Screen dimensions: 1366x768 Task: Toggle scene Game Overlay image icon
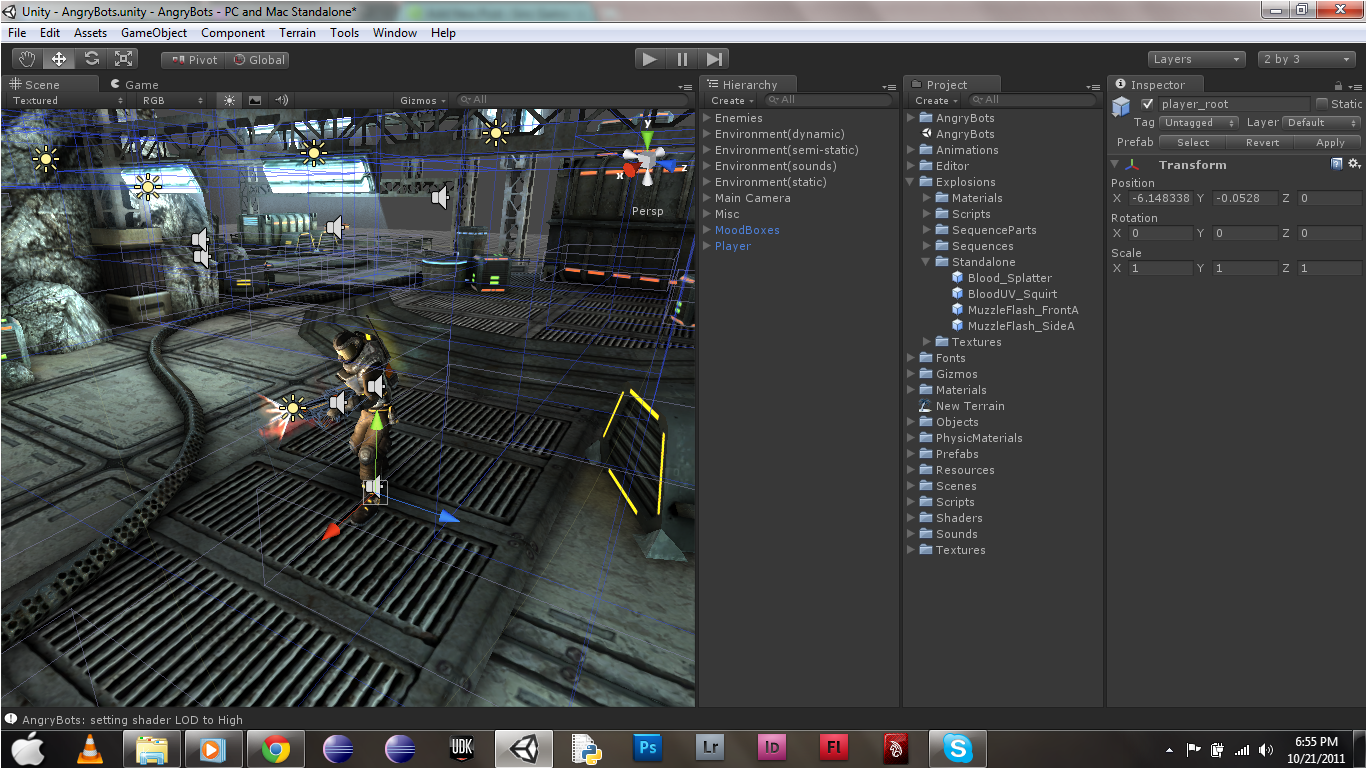(x=255, y=100)
